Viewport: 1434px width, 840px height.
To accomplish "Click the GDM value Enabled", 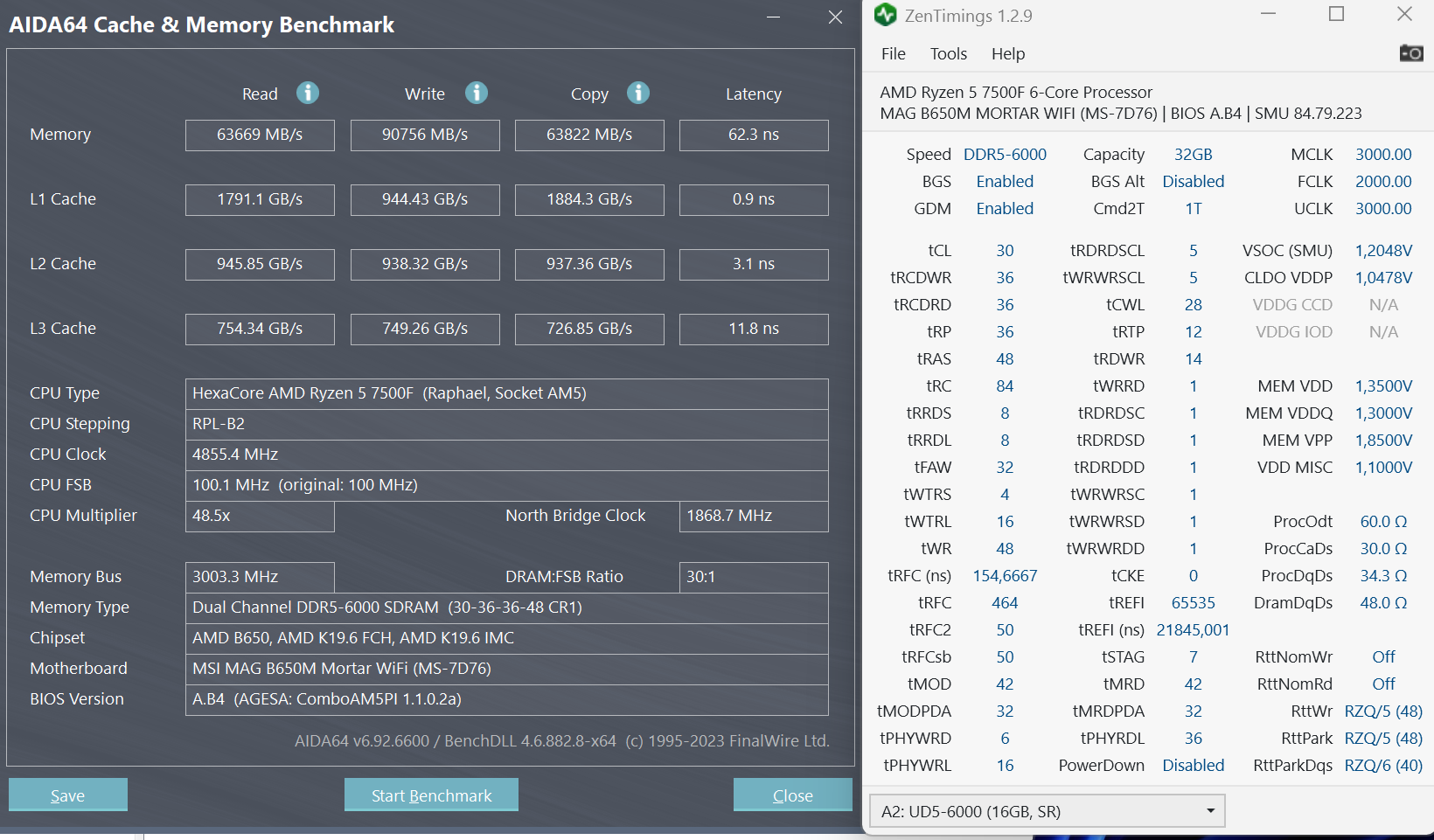I will (1005, 209).
